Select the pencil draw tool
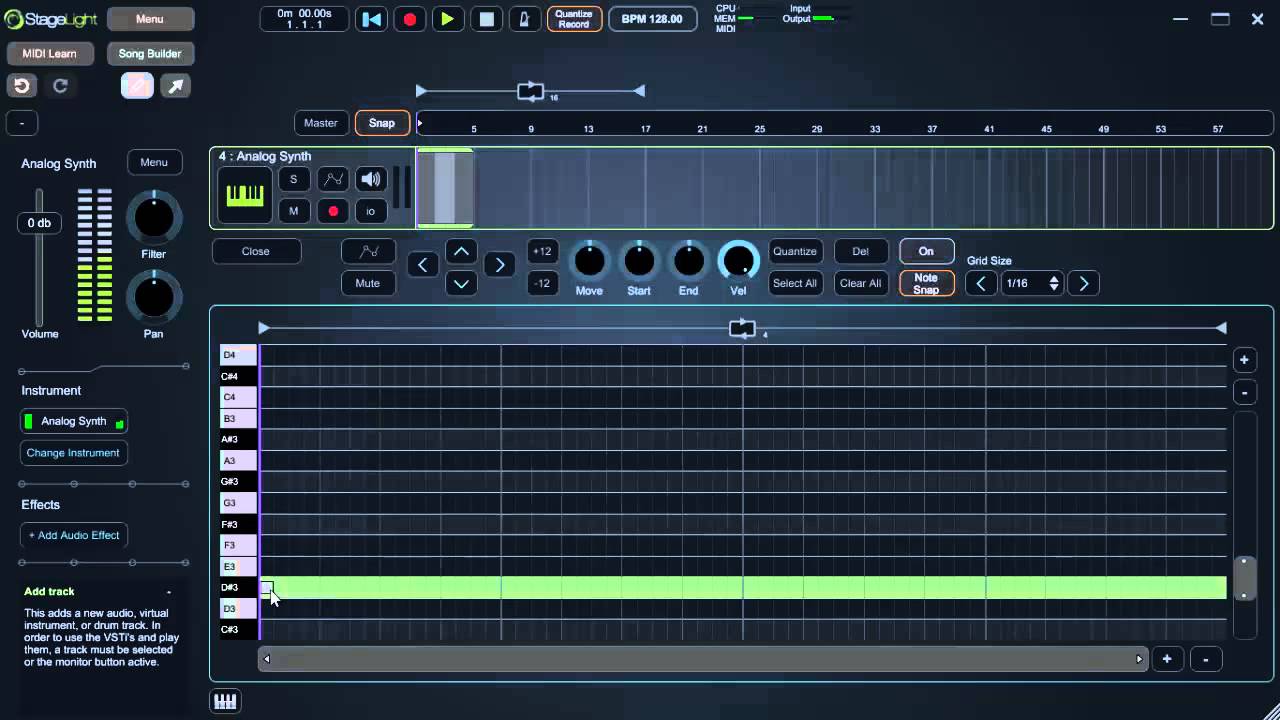 pyautogui.click(x=137, y=86)
